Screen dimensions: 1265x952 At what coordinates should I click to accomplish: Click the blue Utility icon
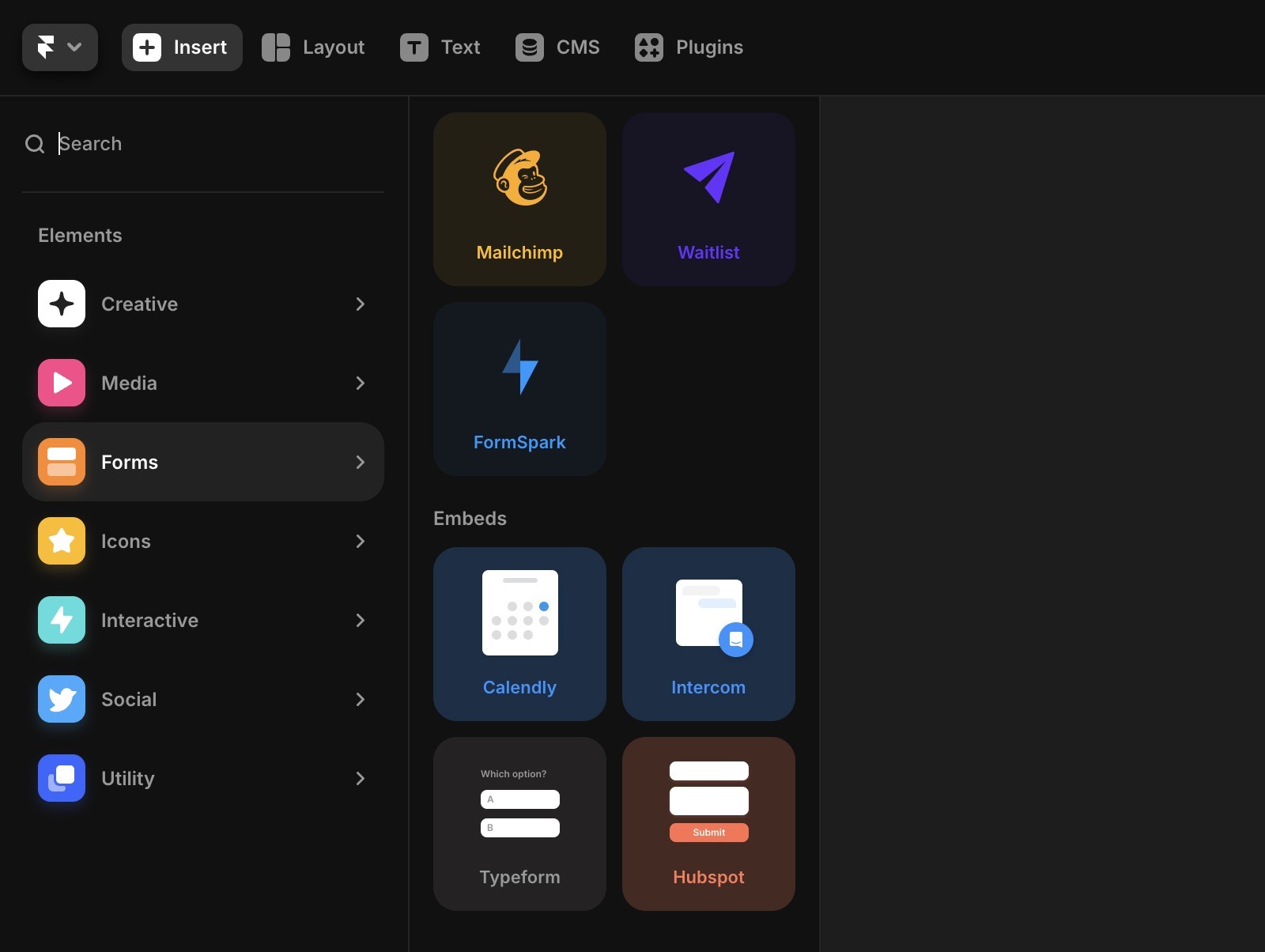(x=62, y=778)
